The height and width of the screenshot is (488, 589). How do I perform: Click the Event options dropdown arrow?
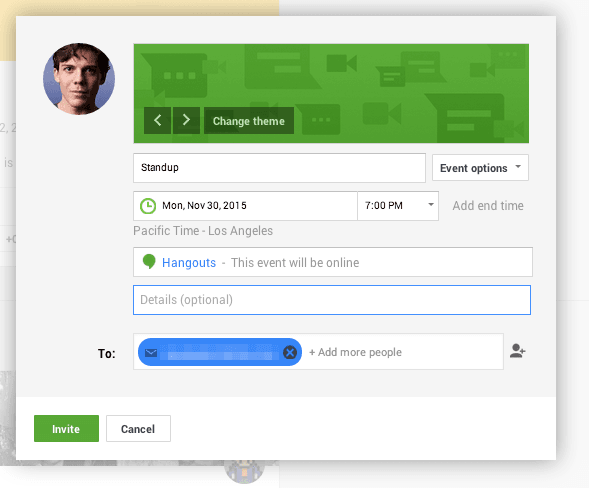[x=518, y=166]
